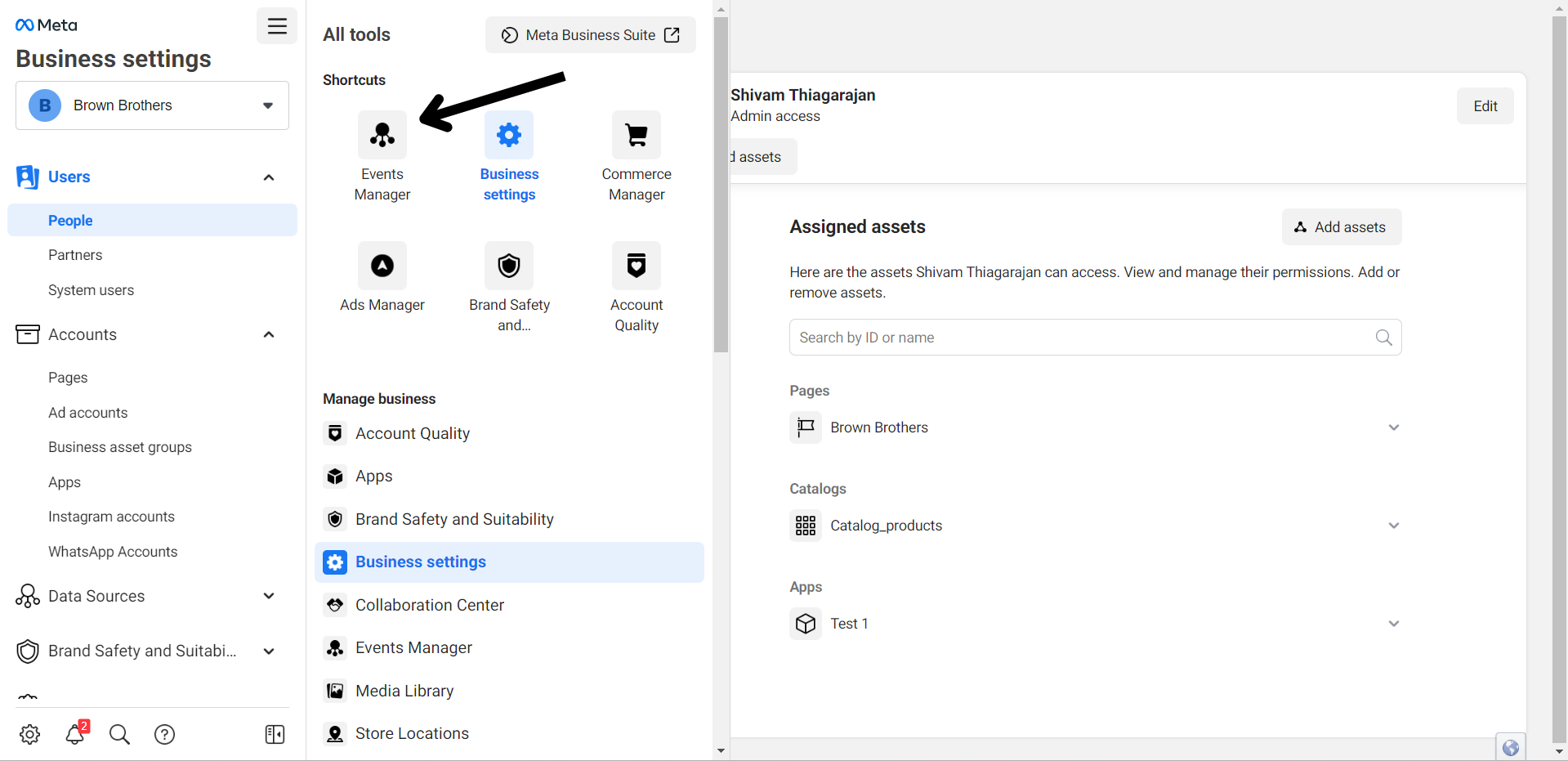This screenshot has width=1568, height=761.
Task: Expand Catalog_products asset permissions
Action: pos(1393,526)
